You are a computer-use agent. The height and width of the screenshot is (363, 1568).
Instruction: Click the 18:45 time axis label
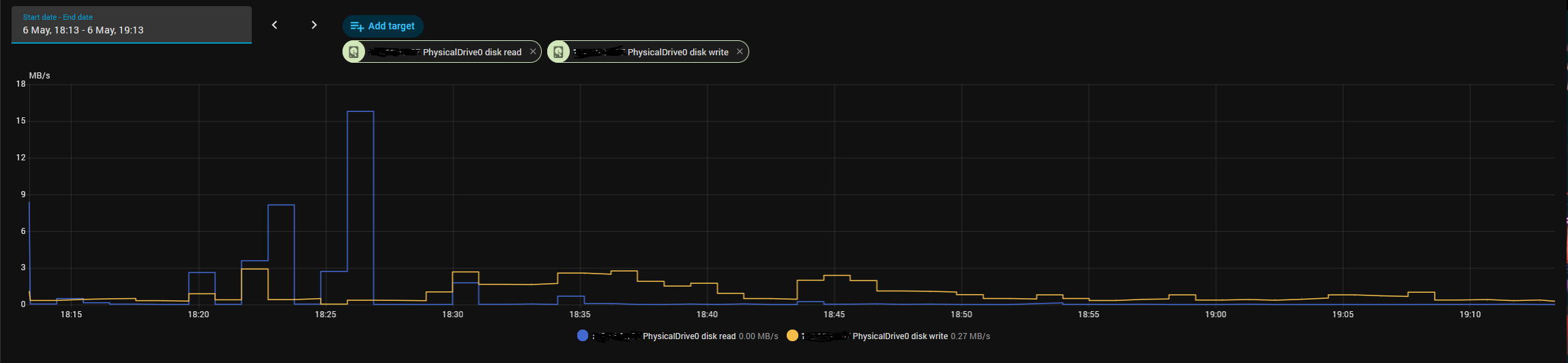click(x=834, y=315)
